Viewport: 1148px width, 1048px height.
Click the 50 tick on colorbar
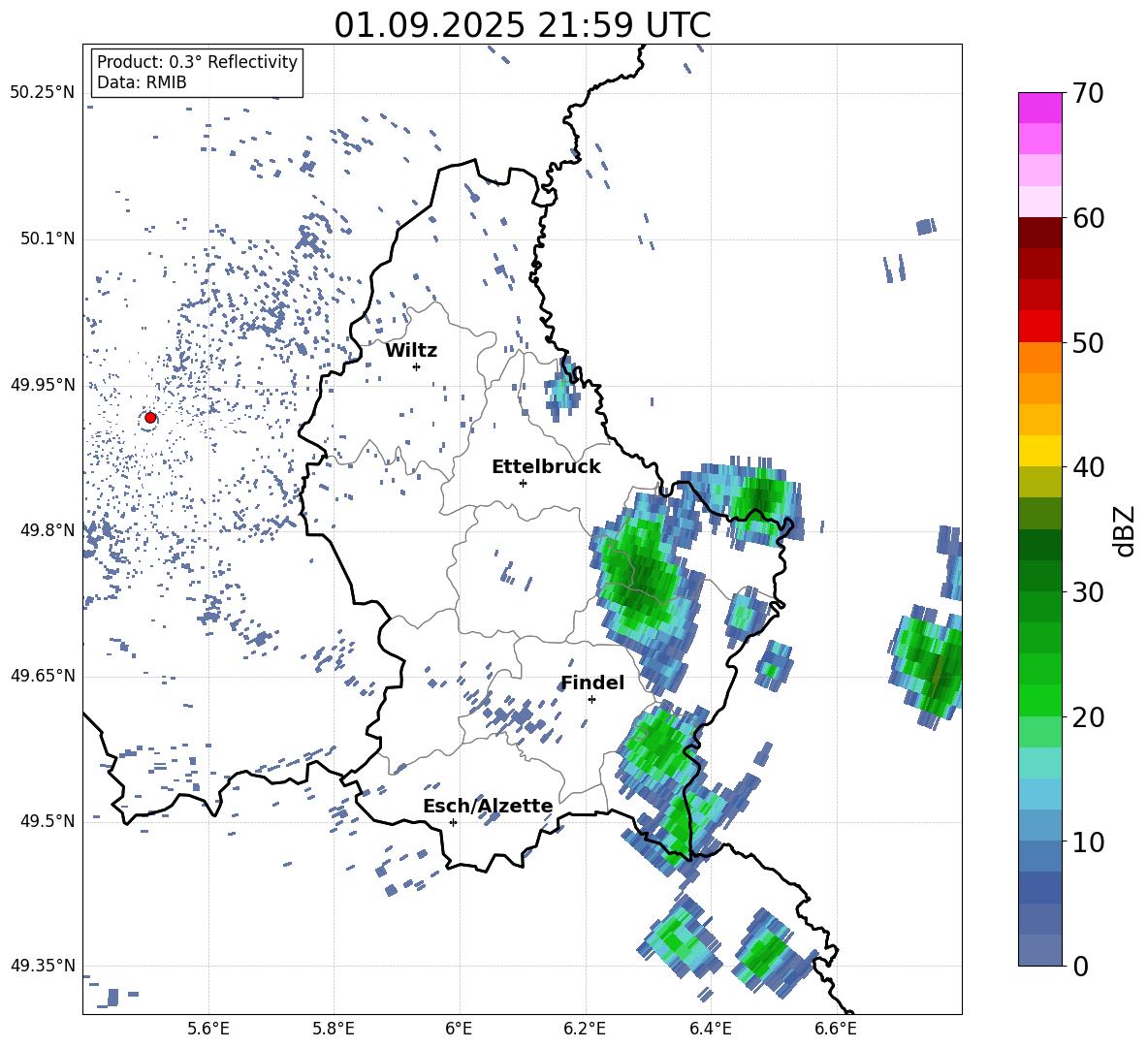[x=1088, y=342]
